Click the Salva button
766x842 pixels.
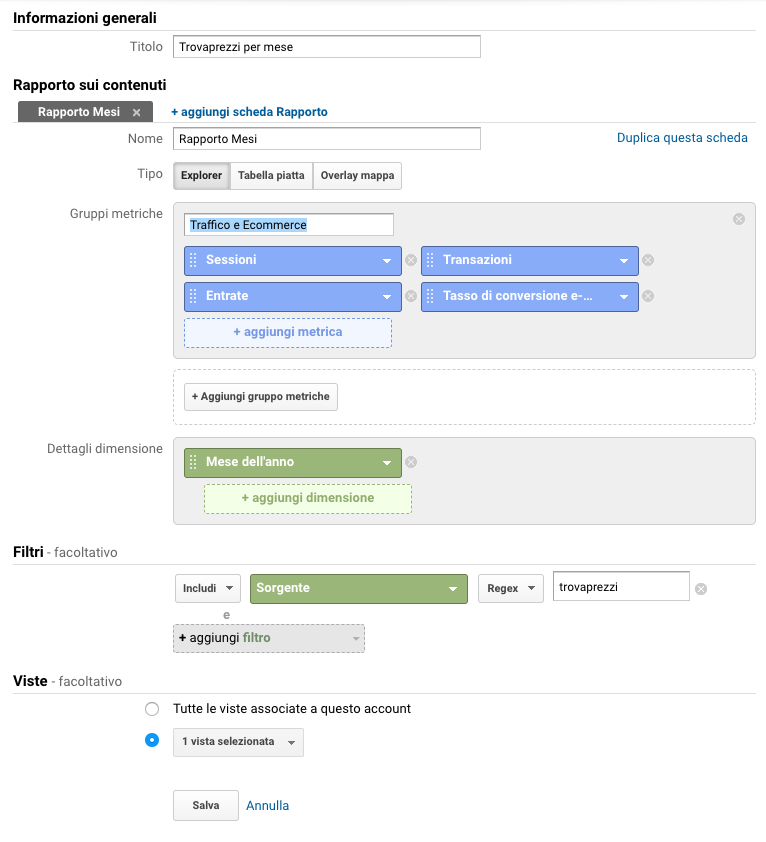pos(206,805)
